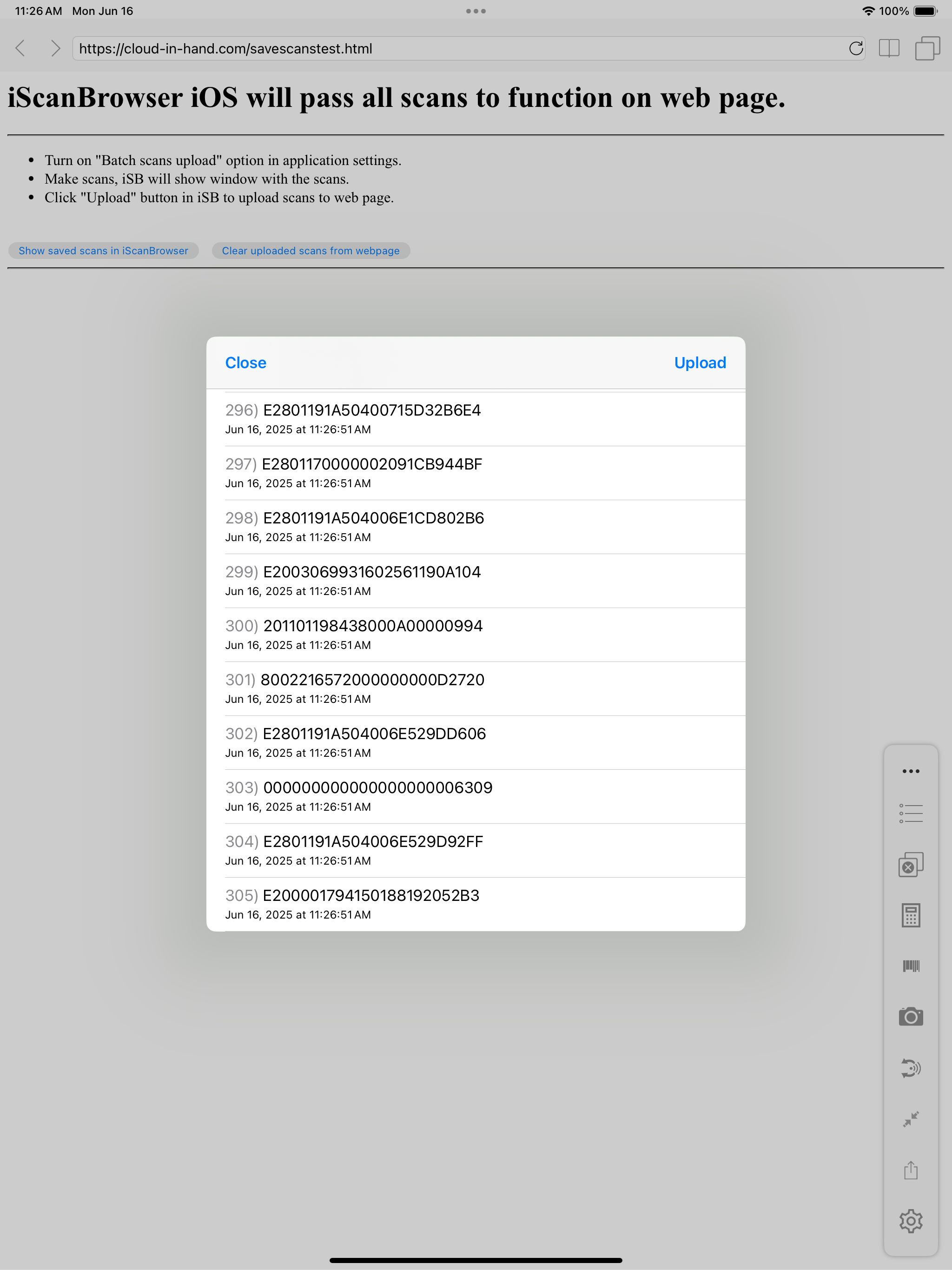Select scan 305 E20001794150188192052B3
This screenshot has width=952, height=1270.
(476, 904)
